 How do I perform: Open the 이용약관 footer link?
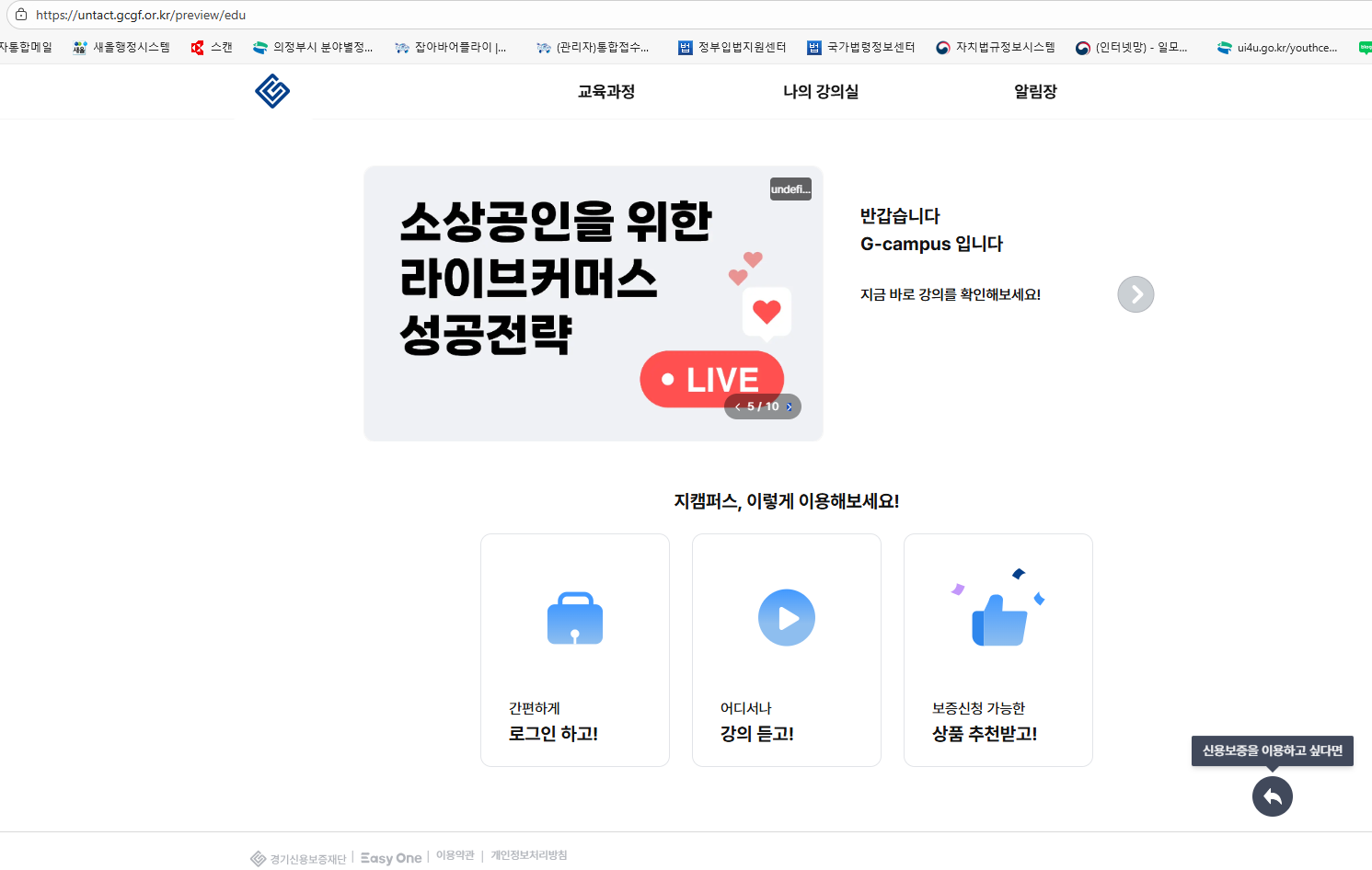455,855
